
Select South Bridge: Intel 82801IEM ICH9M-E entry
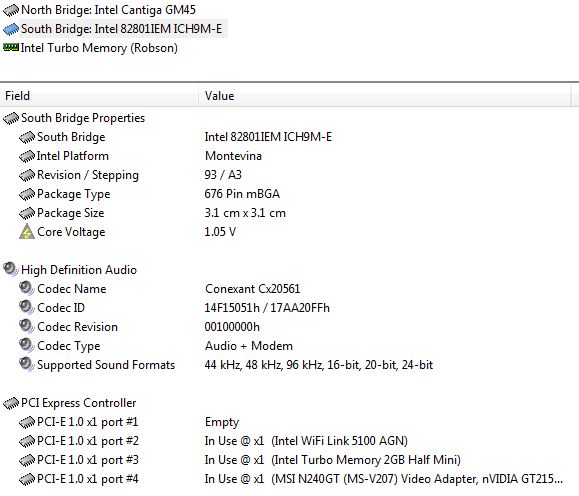point(121,29)
